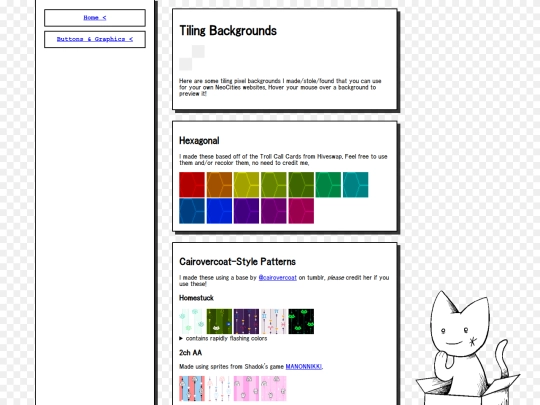
Task: Open the Home link in sidebar
Action: [95, 18]
